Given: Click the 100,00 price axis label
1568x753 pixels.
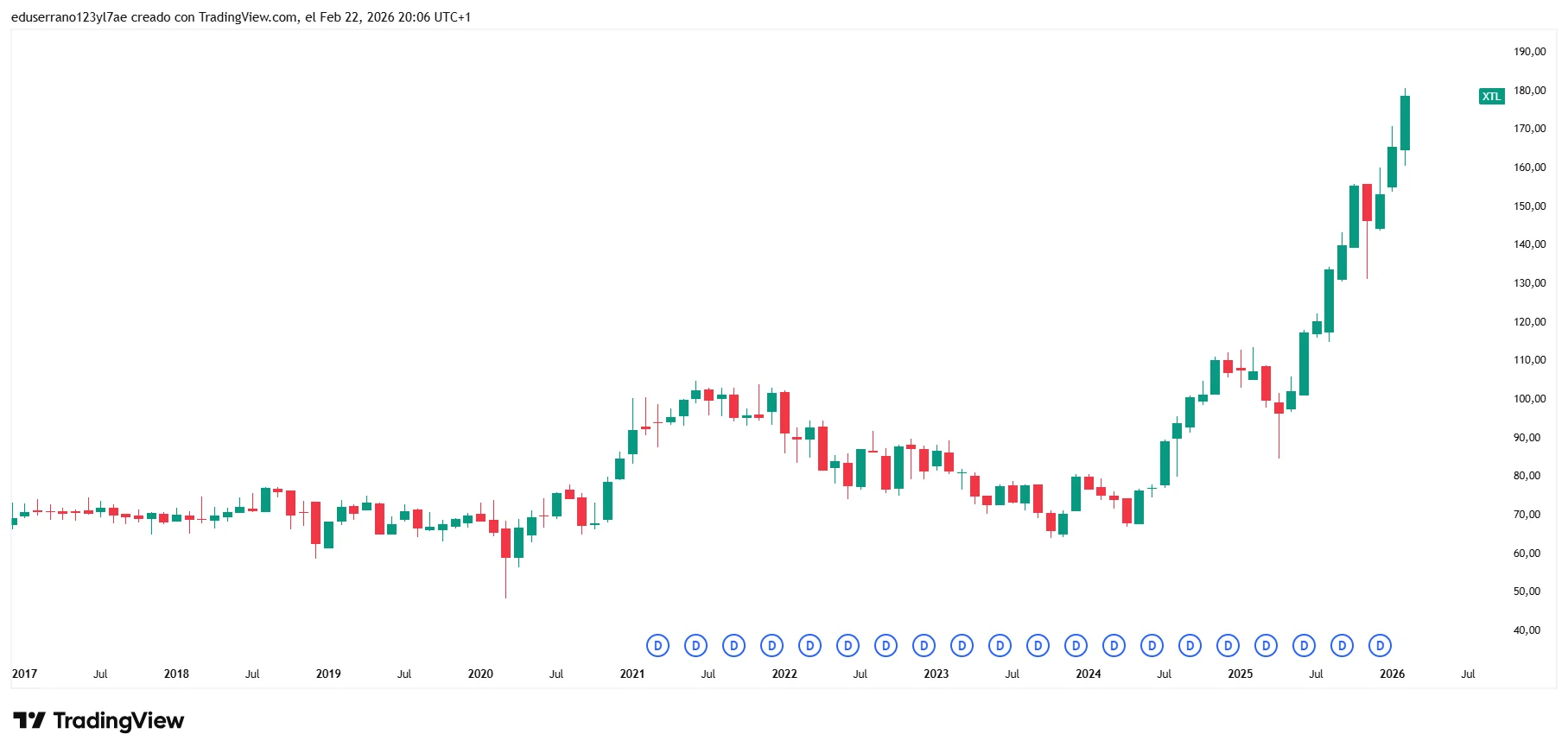Looking at the screenshot, I should coord(1529,398).
